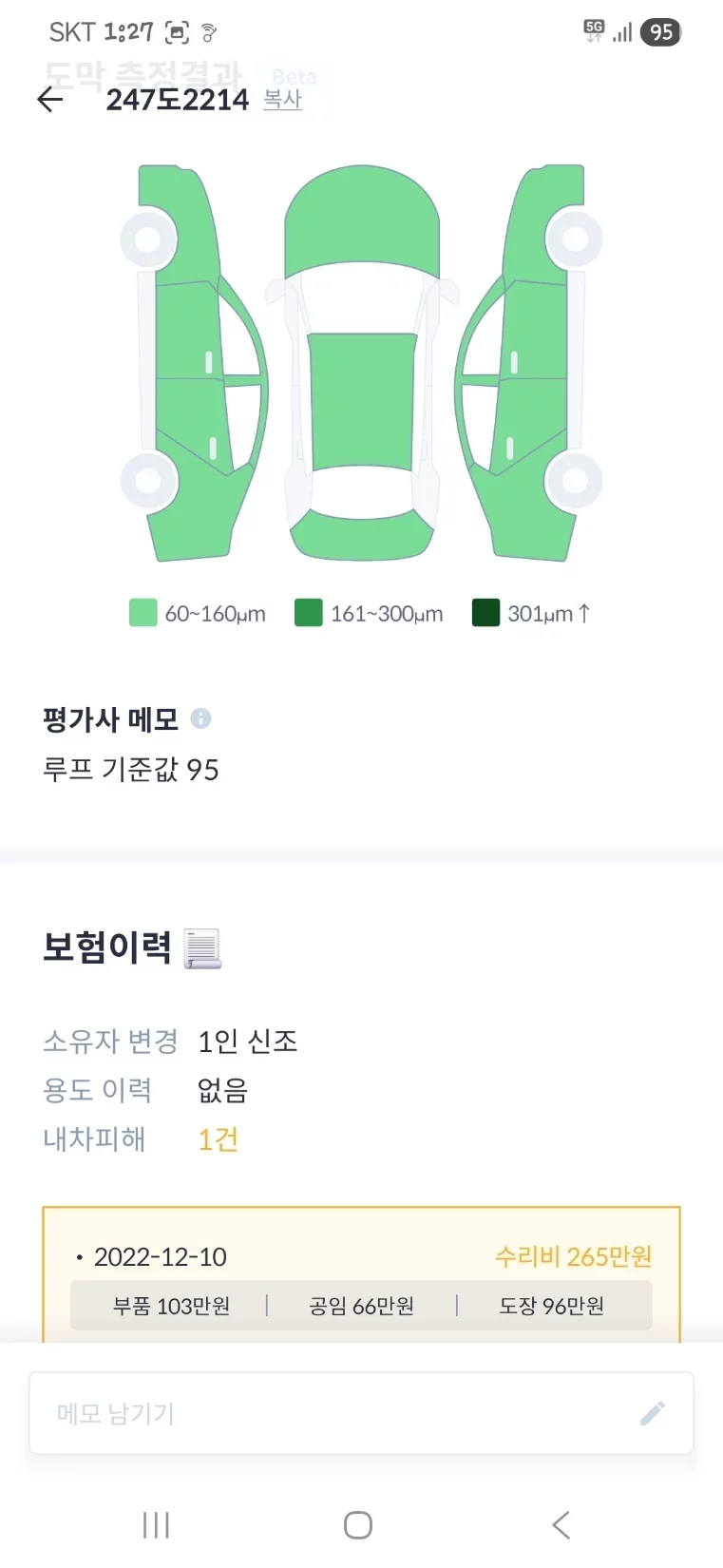Tap the car roof panel in diagram

coord(362,400)
